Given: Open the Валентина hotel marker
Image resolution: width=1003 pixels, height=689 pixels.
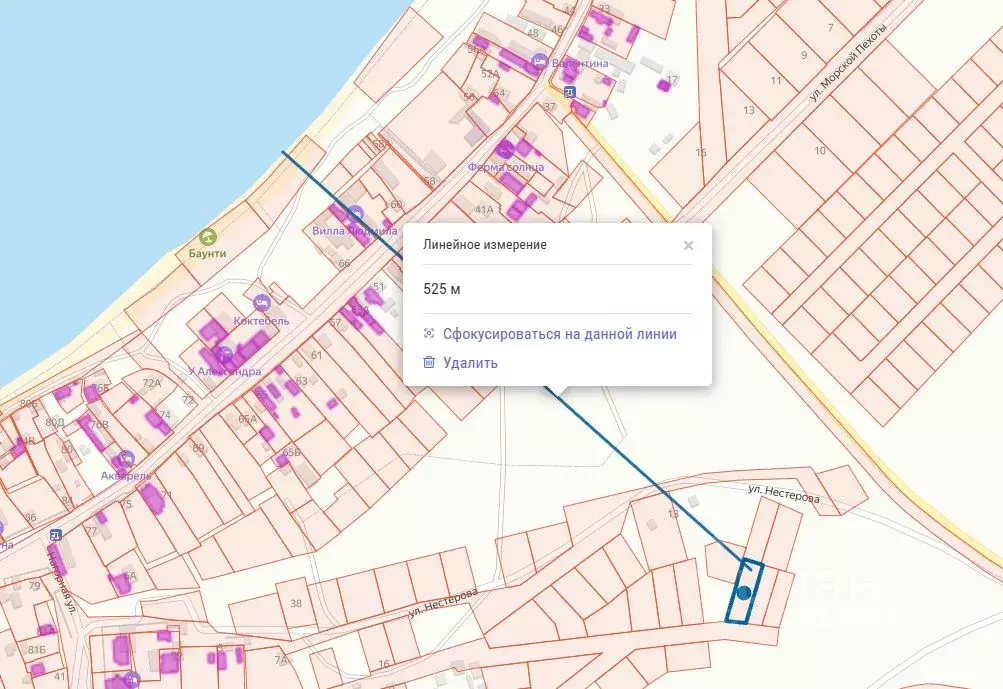Looking at the screenshot, I should (x=541, y=61).
